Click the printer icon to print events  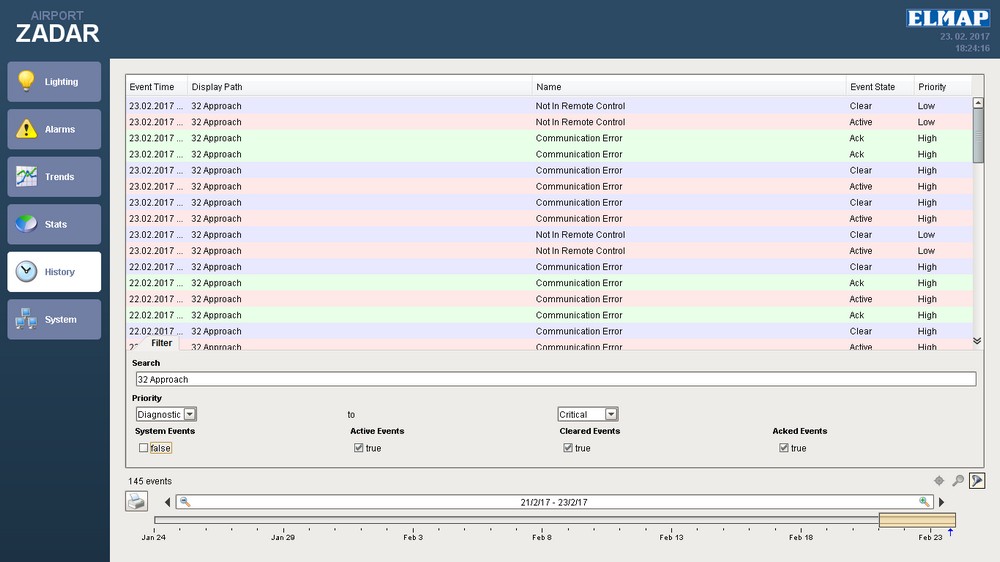(x=136, y=502)
